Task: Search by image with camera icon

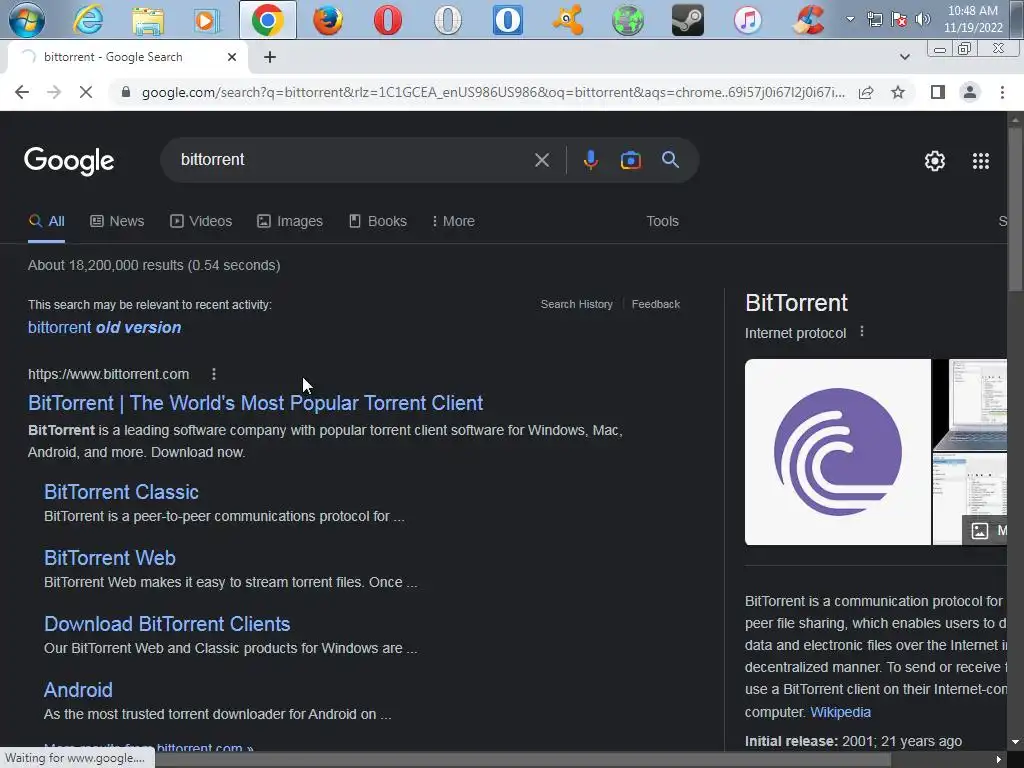Action: coord(630,160)
